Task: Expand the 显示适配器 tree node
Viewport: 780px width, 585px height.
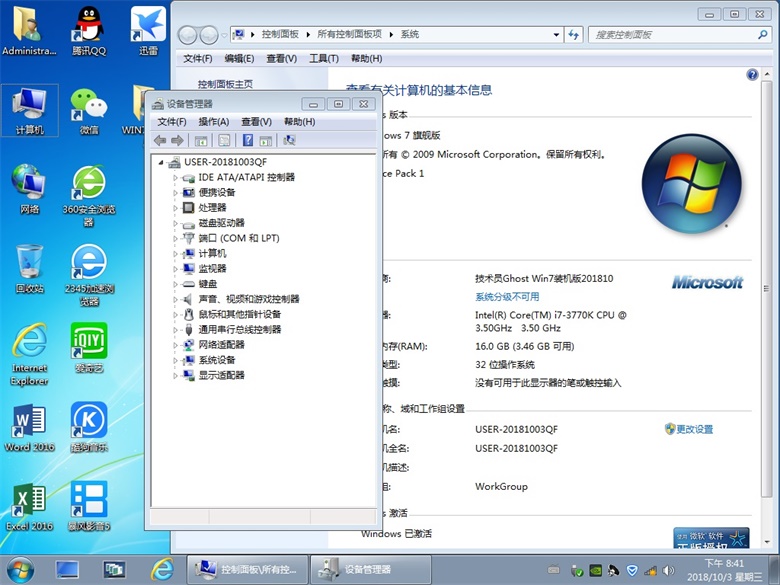Action: (x=175, y=375)
